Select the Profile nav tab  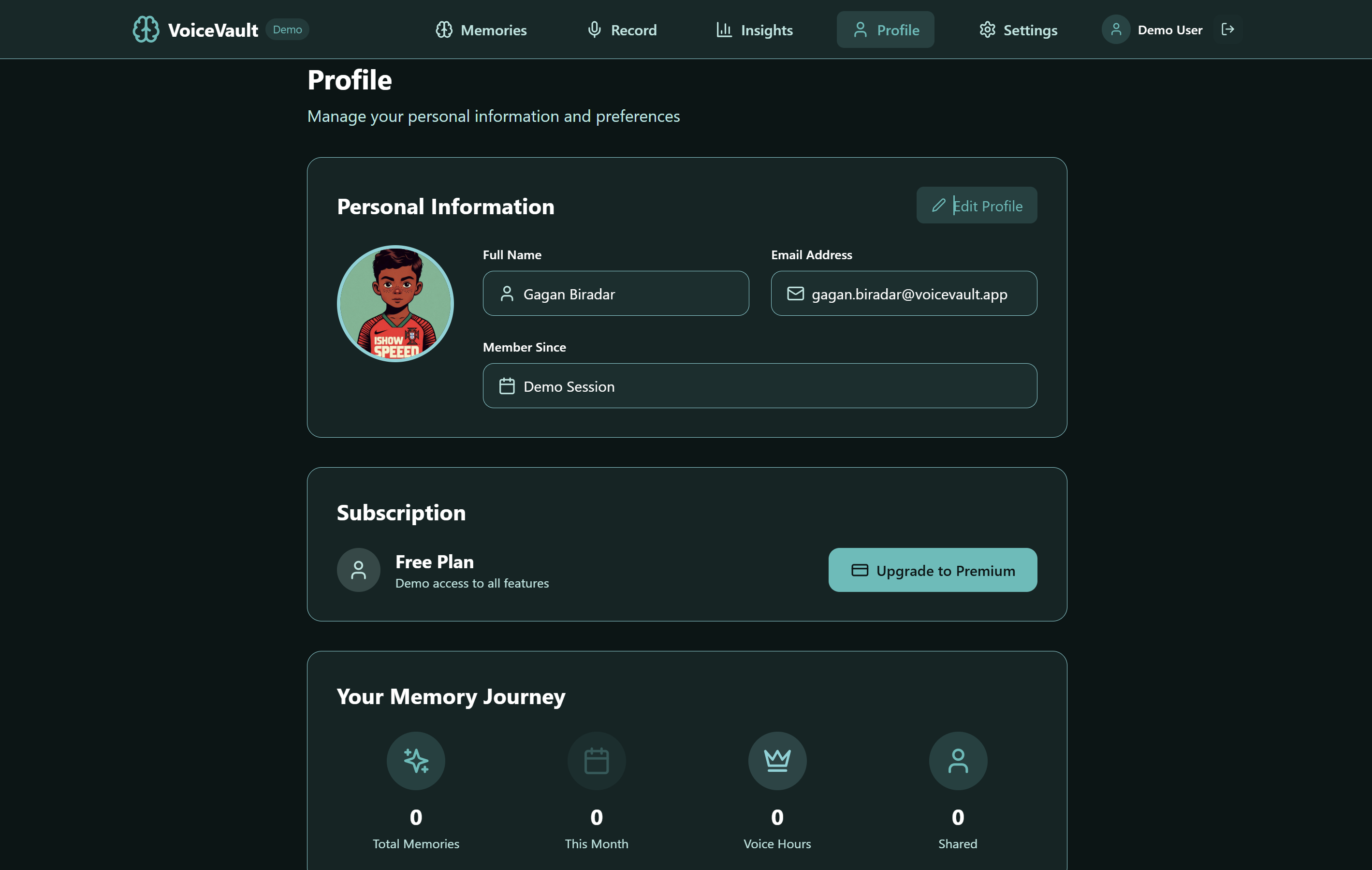pyautogui.click(x=886, y=29)
